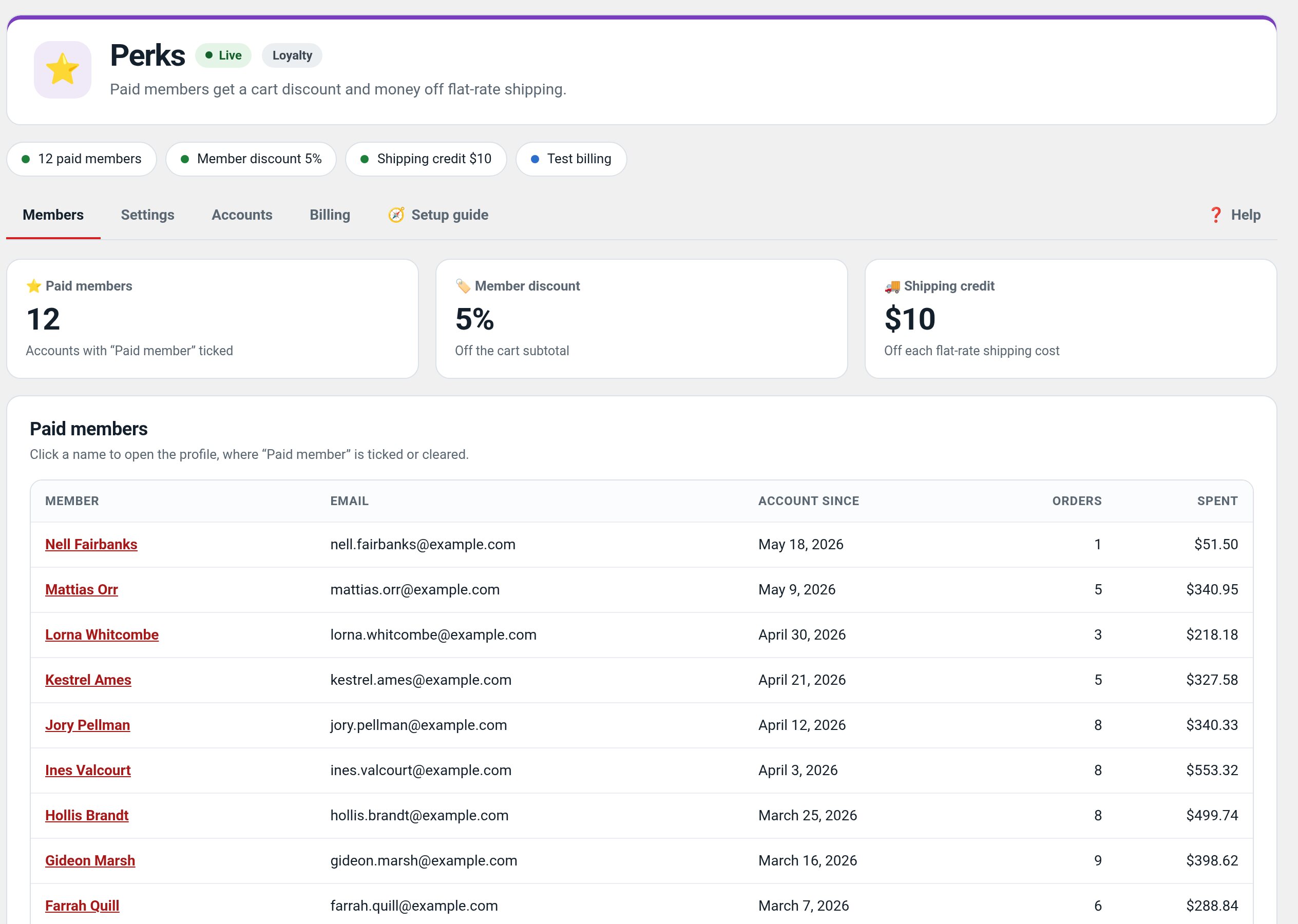Click the Member column header
Screen dimensions: 1298x924
(72, 501)
